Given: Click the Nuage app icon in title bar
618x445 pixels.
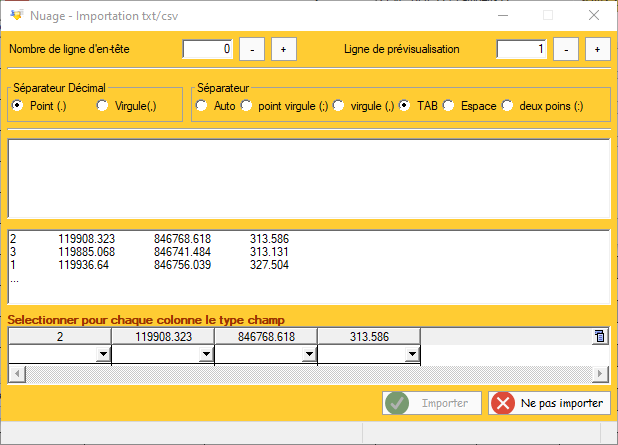Looking at the screenshot, I should 17,15.
